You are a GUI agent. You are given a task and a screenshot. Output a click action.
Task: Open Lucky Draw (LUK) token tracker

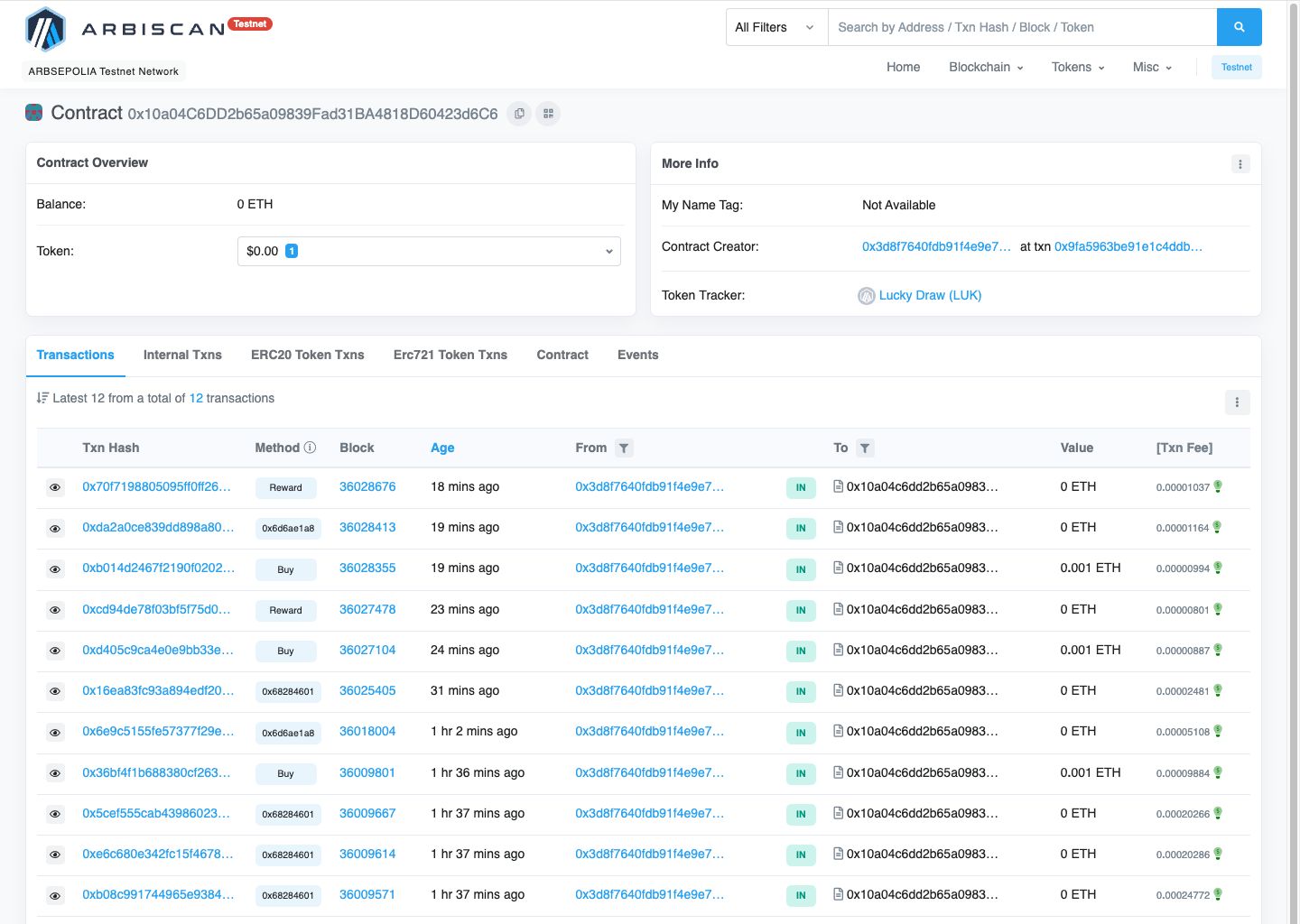[930, 295]
